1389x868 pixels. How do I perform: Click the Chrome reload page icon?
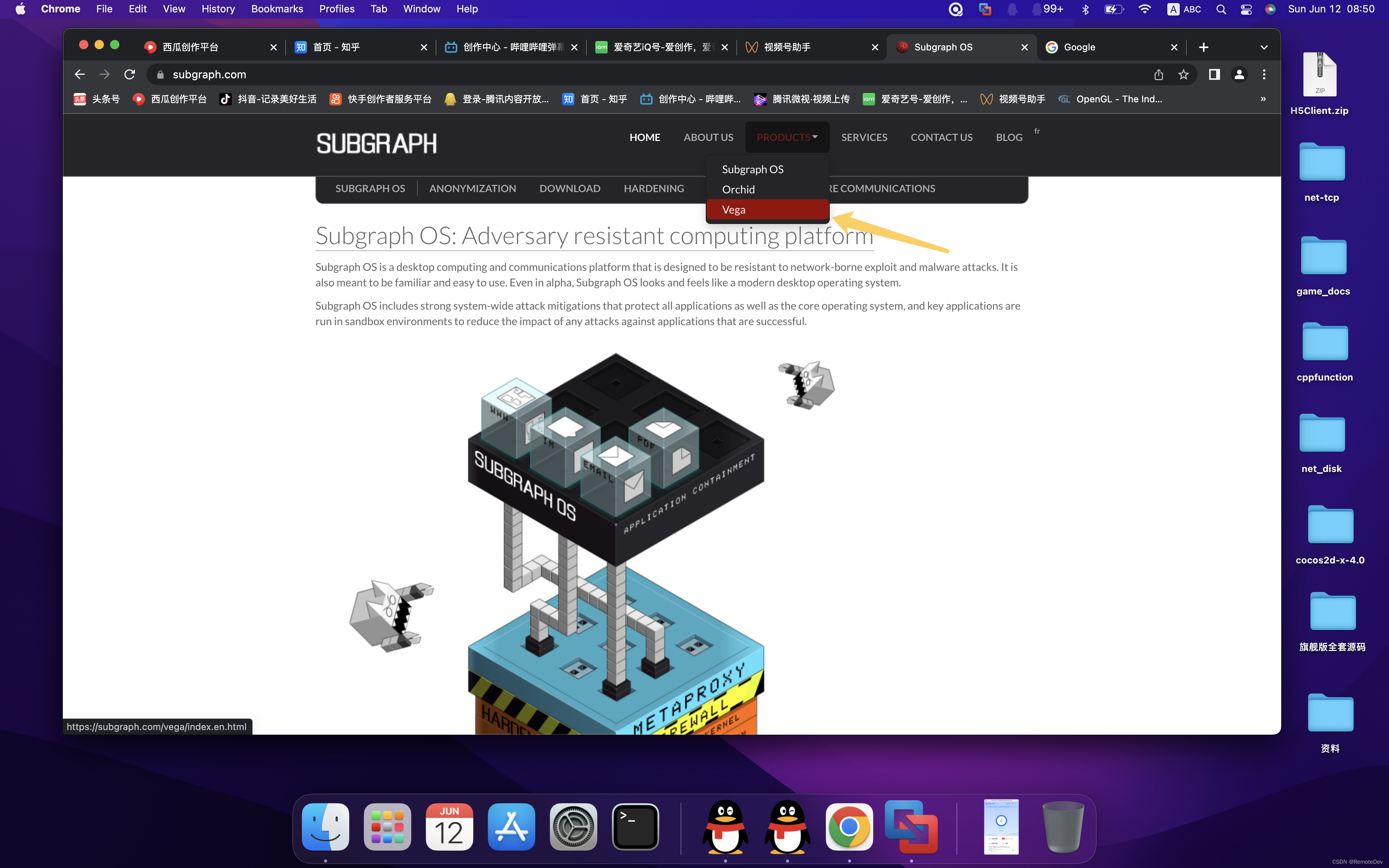(x=130, y=75)
